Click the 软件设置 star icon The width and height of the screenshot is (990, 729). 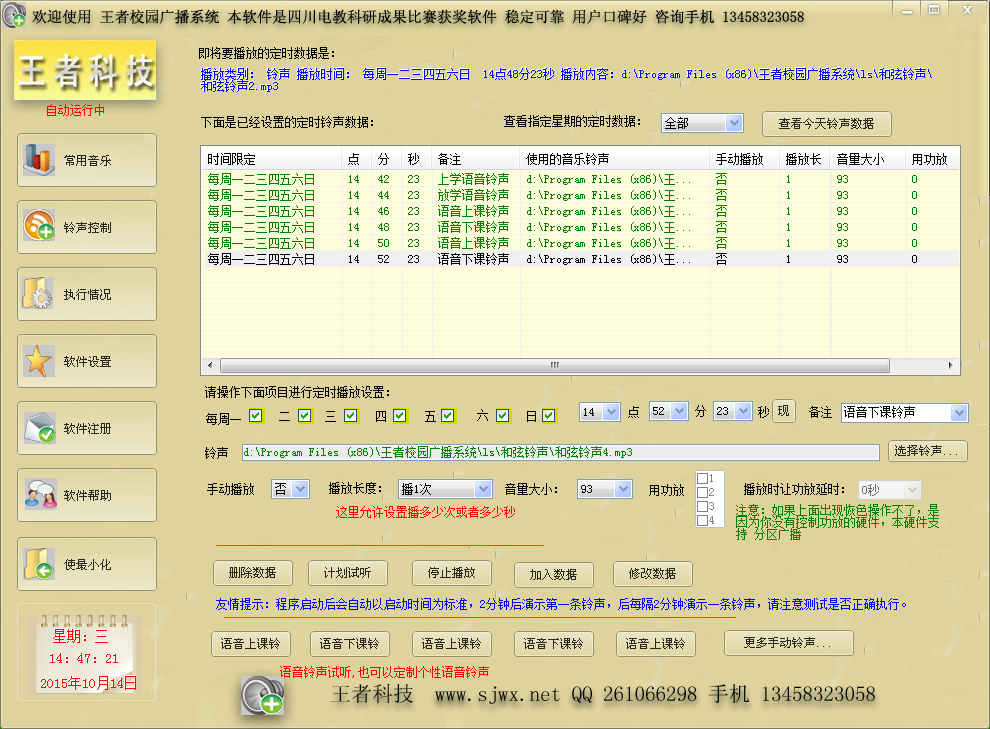39,362
